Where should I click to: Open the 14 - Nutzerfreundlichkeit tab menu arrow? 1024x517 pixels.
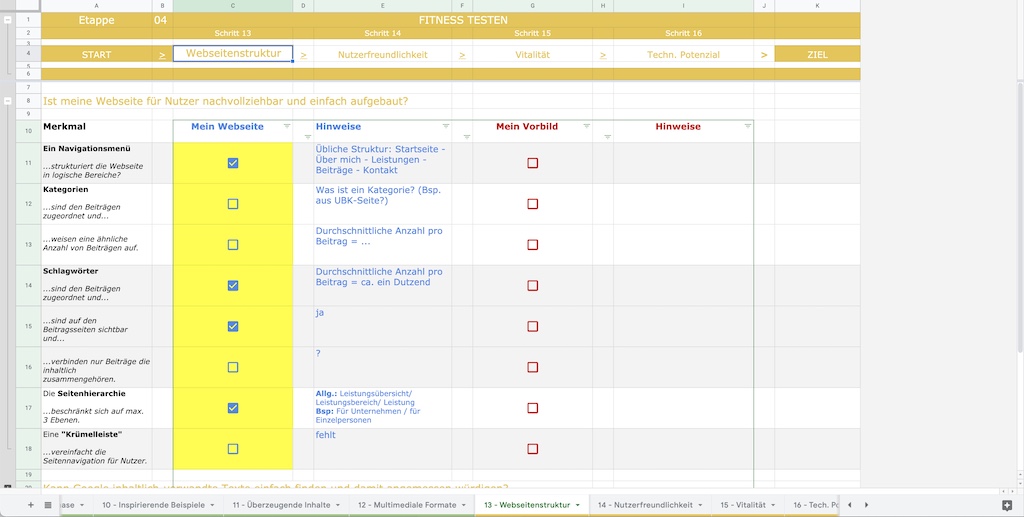point(699,505)
